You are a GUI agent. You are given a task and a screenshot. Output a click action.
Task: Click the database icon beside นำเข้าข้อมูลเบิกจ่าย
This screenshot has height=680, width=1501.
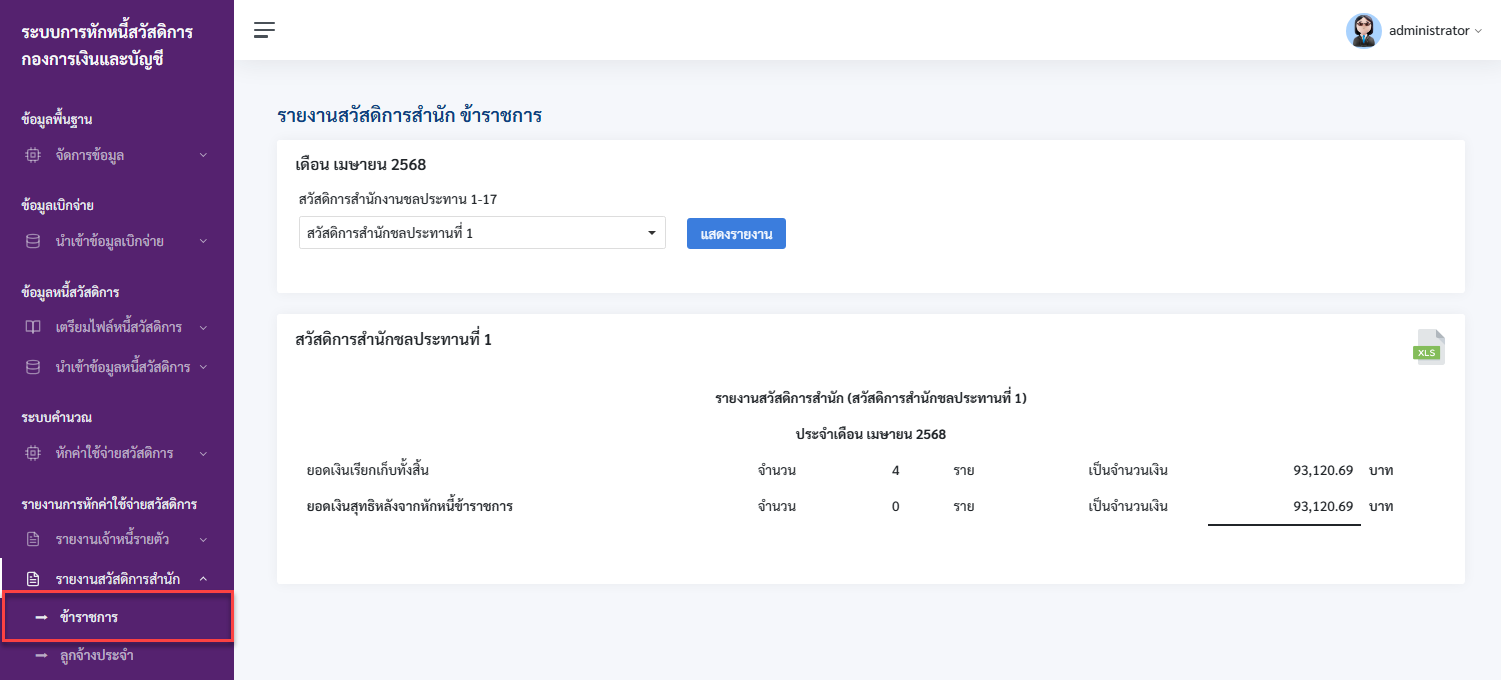coord(33,241)
